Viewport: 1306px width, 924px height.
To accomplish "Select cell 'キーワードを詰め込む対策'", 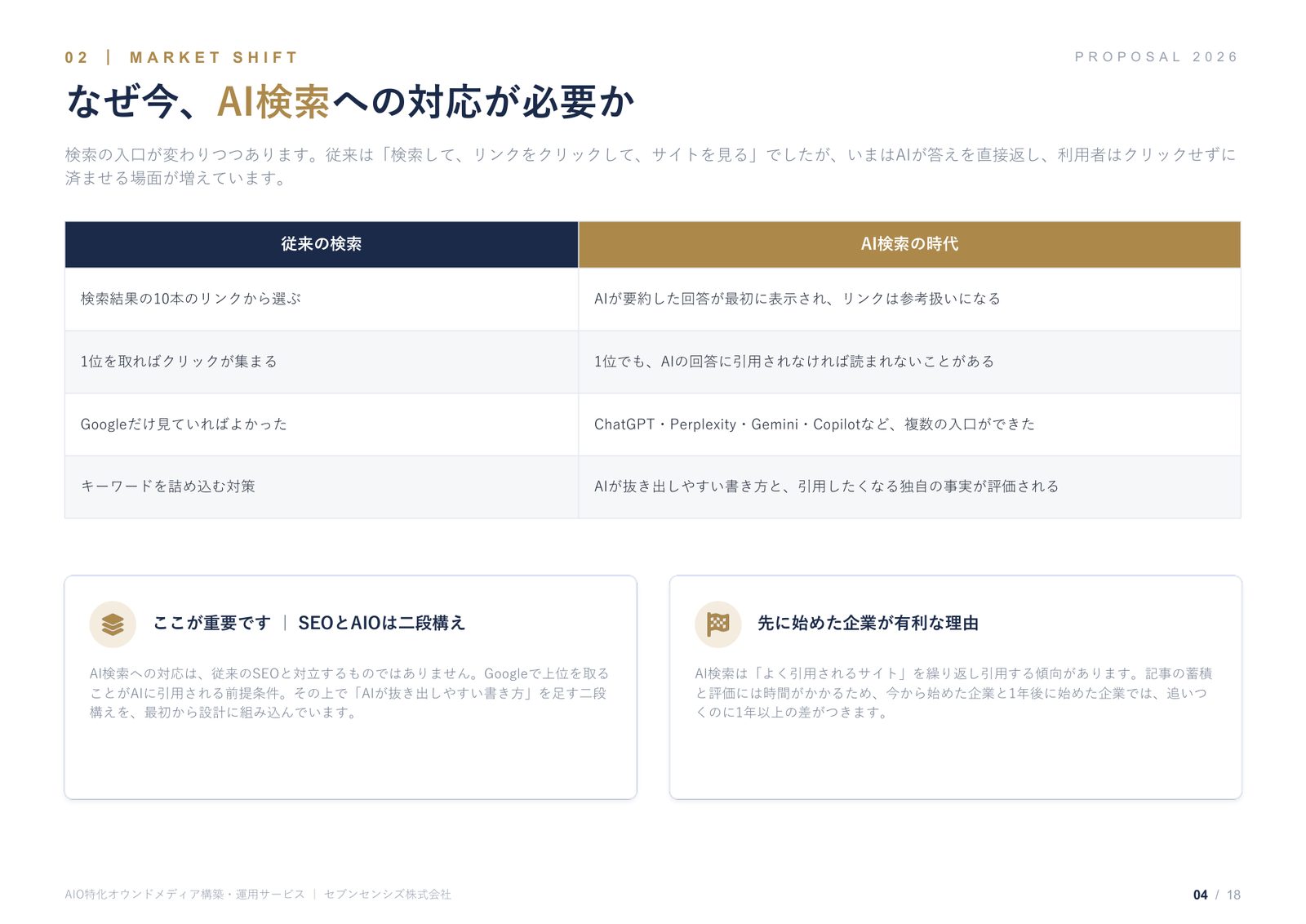I will pos(322,486).
